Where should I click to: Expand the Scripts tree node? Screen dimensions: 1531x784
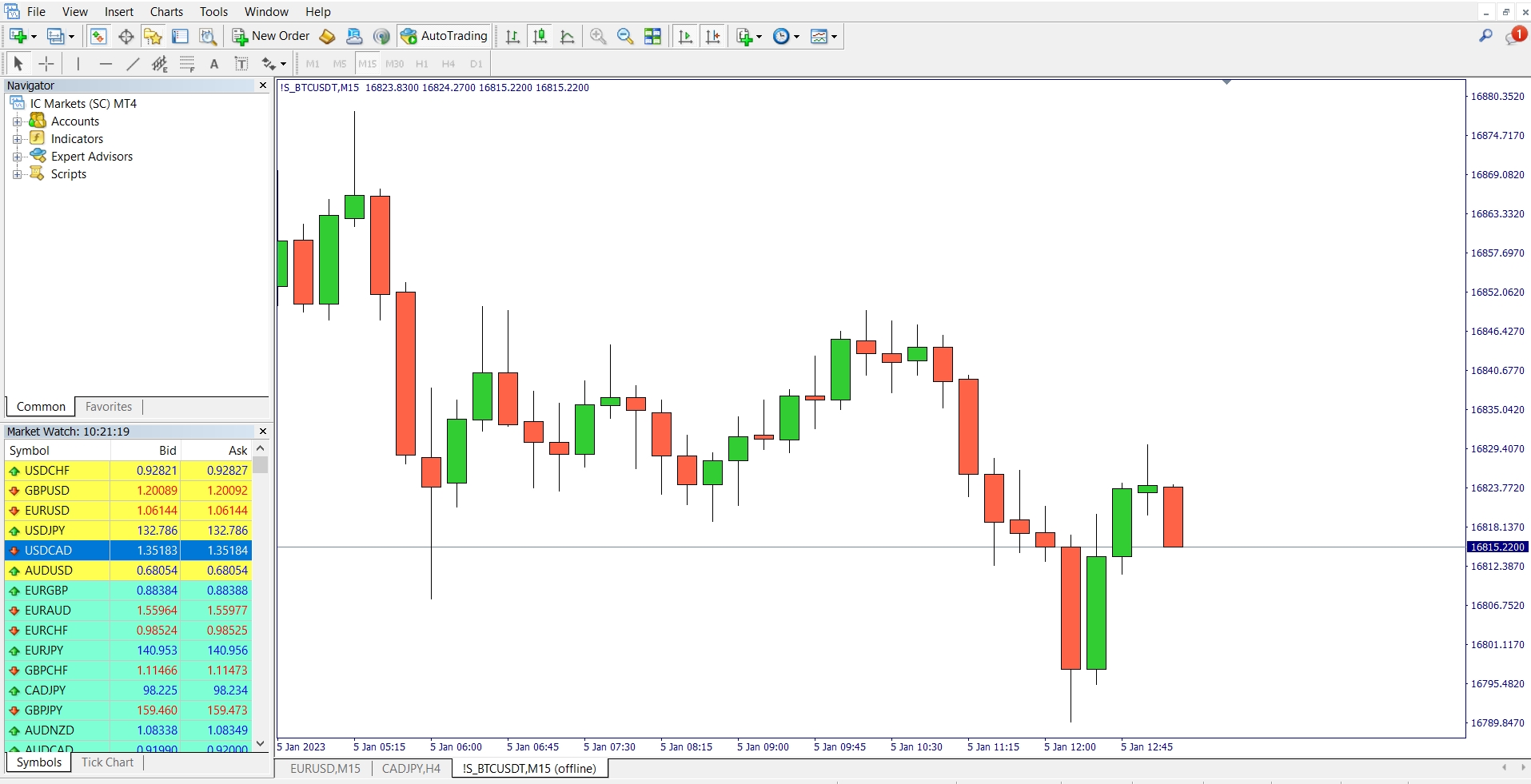pyautogui.click(x=17, y=174)
